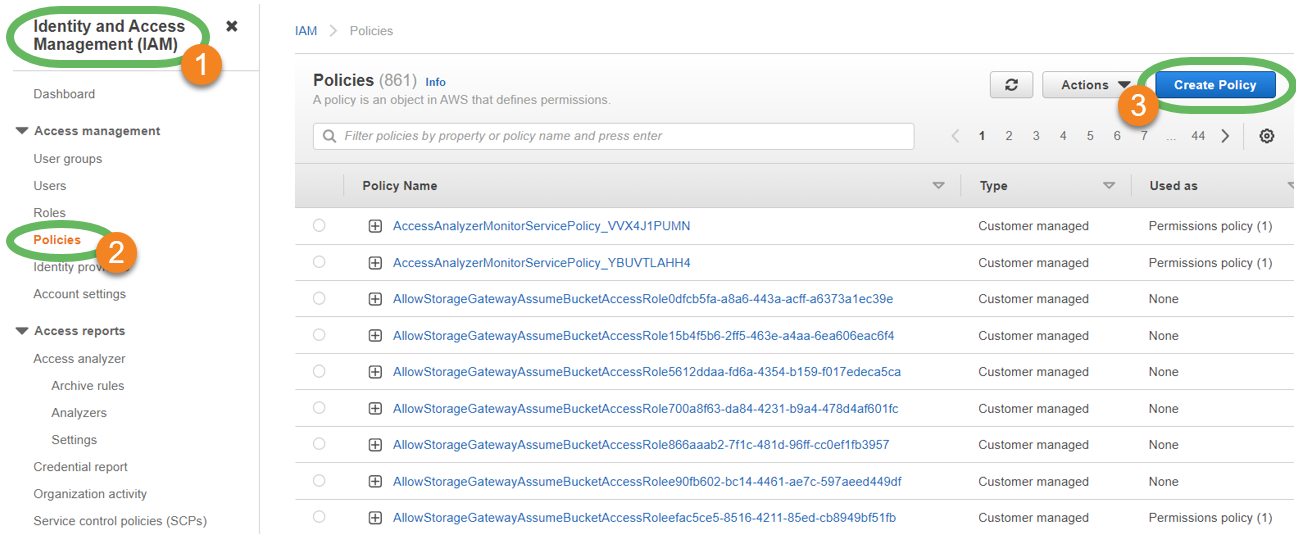Open Credential report in sidebar

click(81, 467)
